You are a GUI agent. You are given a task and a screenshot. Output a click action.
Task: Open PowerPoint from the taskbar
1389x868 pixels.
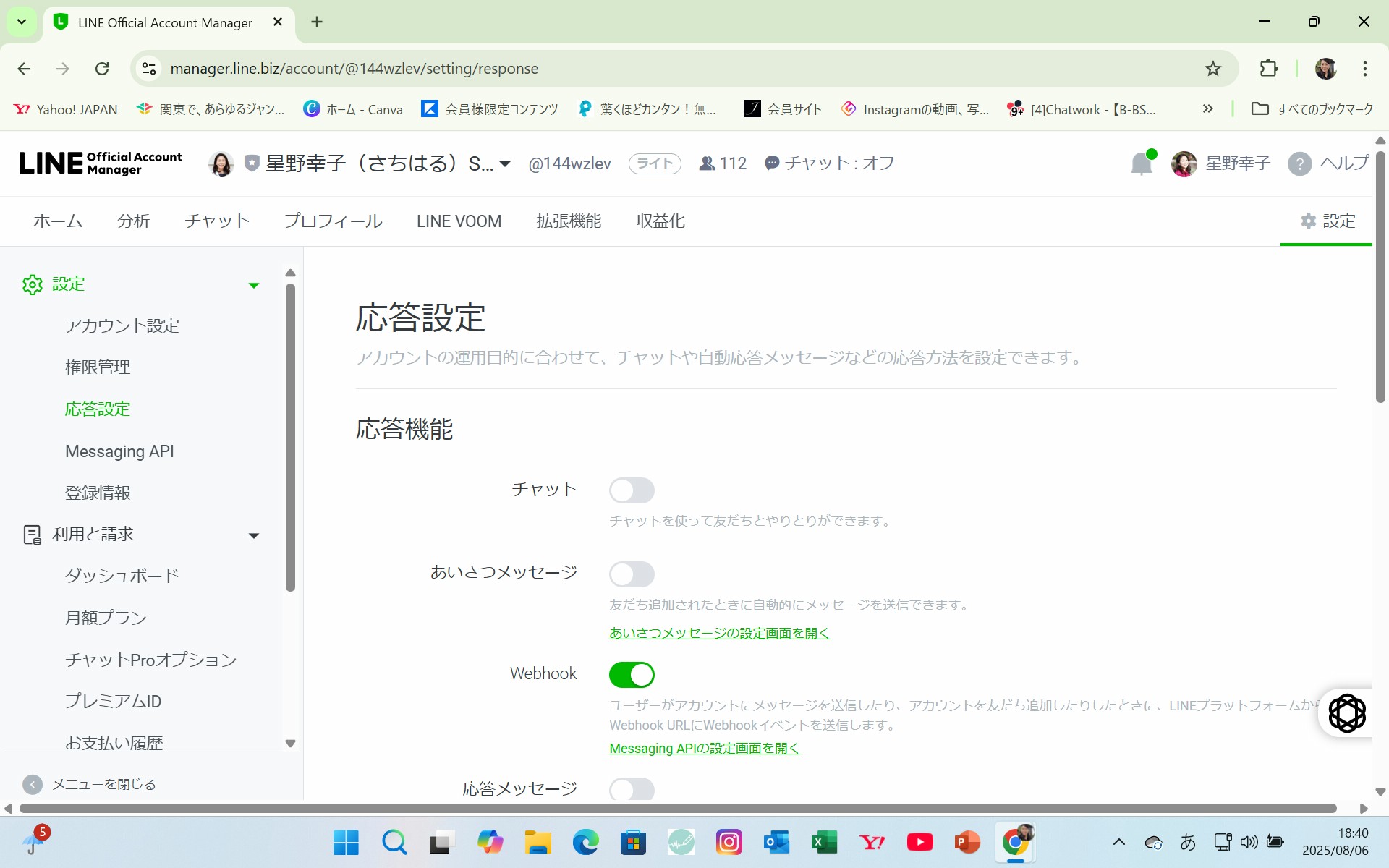[967, 843]
